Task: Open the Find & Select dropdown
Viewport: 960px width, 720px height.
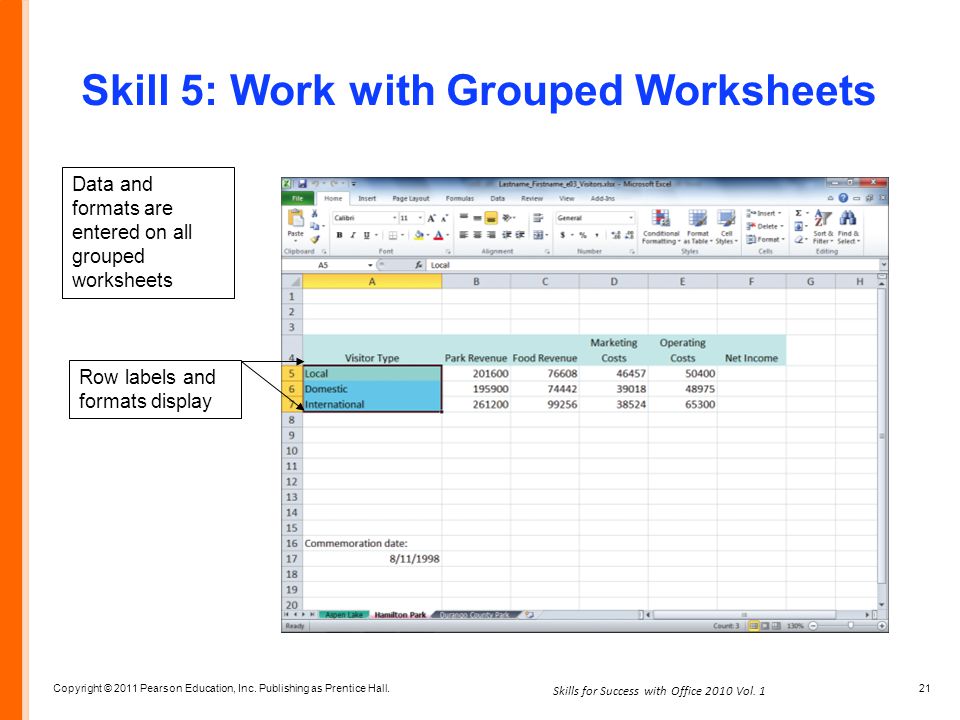Action: [848, 227]
